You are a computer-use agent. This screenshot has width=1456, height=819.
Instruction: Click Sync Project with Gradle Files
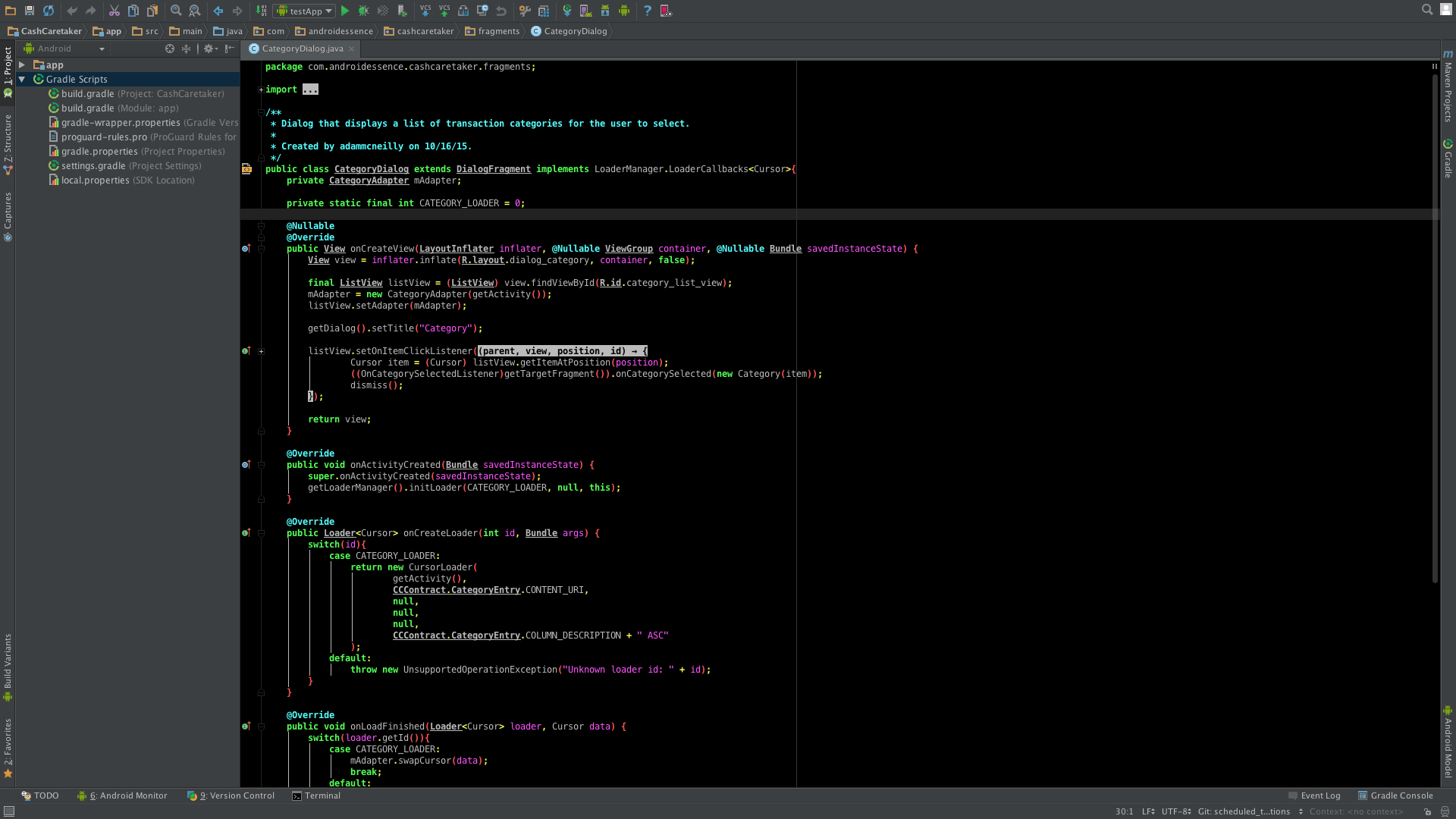(x=567, y=11)
